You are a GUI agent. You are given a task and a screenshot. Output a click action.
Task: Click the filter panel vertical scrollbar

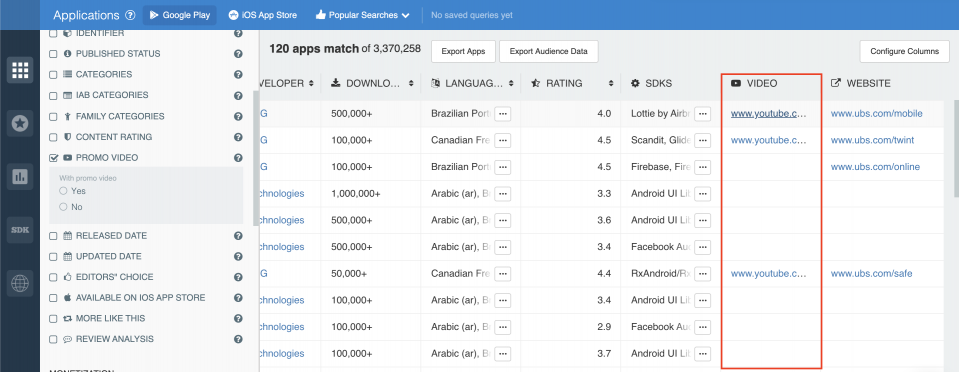point(256,159)
